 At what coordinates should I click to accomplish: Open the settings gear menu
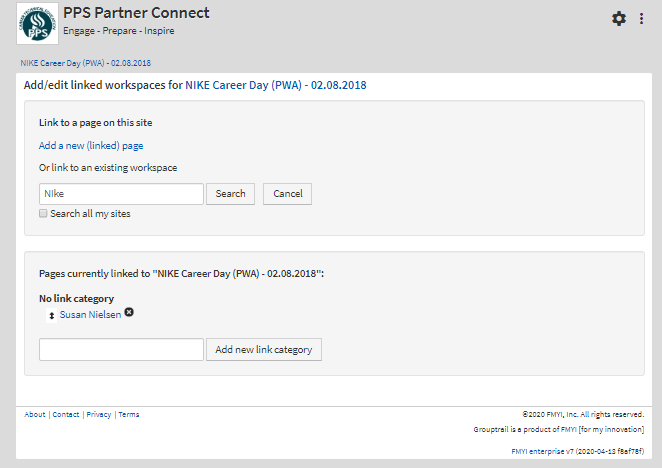pos(619,19)
